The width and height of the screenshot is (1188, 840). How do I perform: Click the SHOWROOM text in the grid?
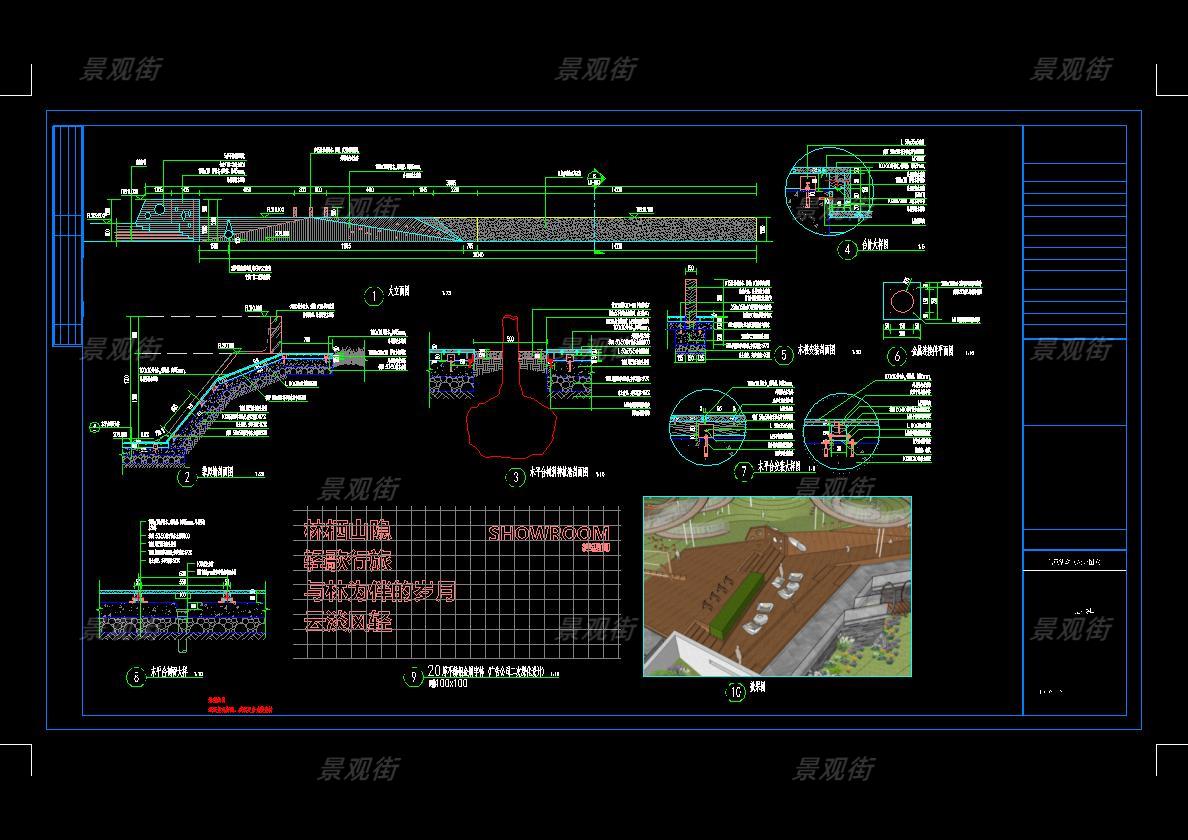tap(548, 533)
